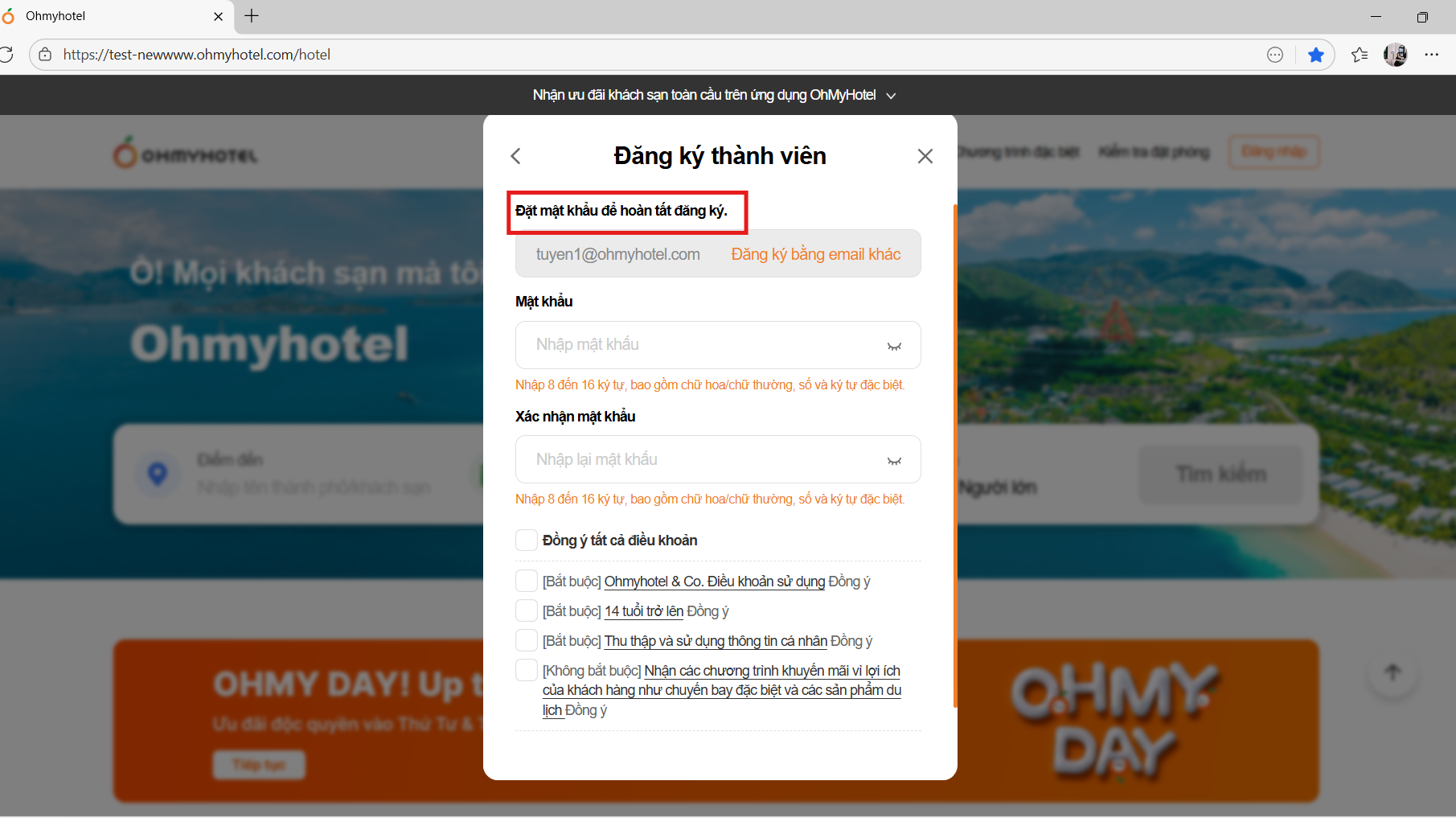Image resolution: width=1456 pixels, height=818 pixels.
Task: Click the favorite star icon in address bar
Action: (x=1316, y=55)
